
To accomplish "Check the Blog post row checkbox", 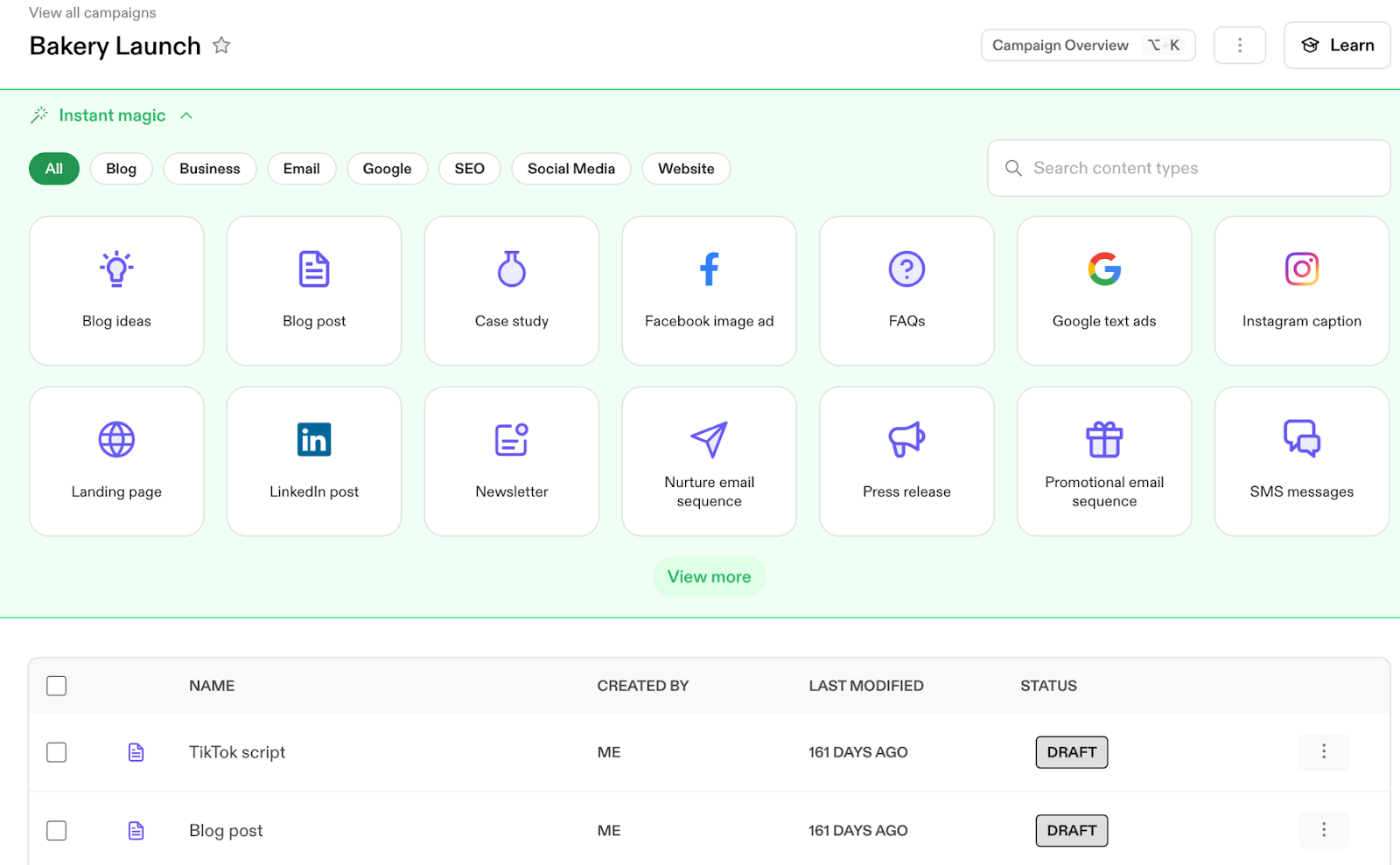I will [57, 831].
